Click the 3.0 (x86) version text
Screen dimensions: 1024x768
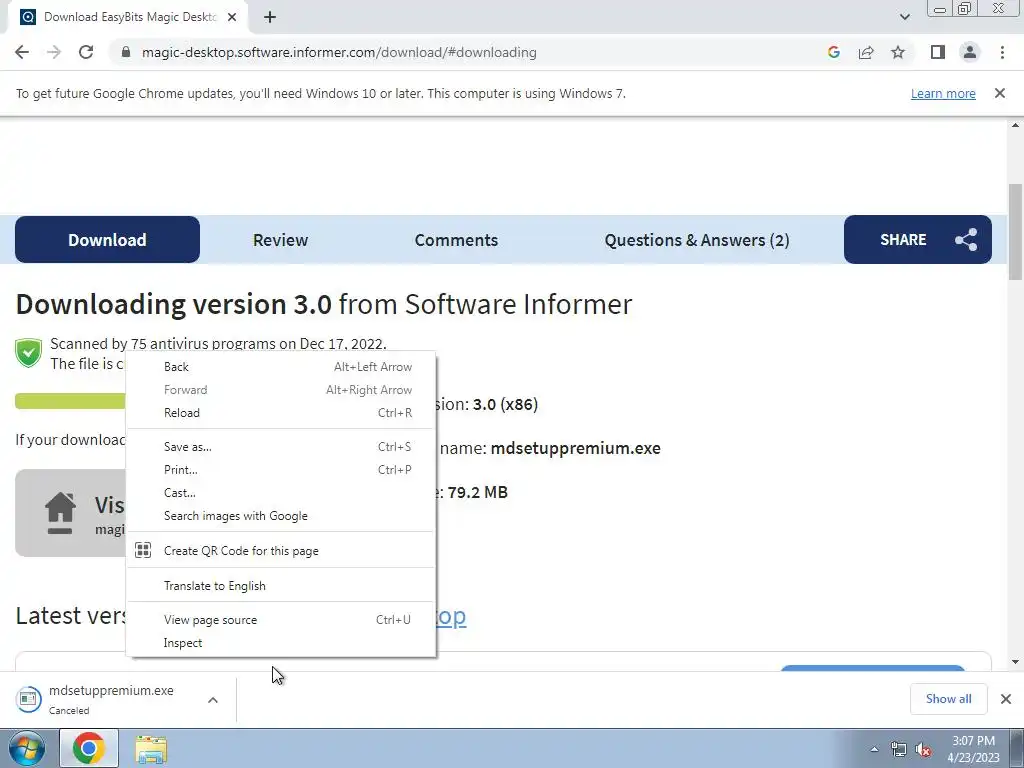(x=505, y=404)
